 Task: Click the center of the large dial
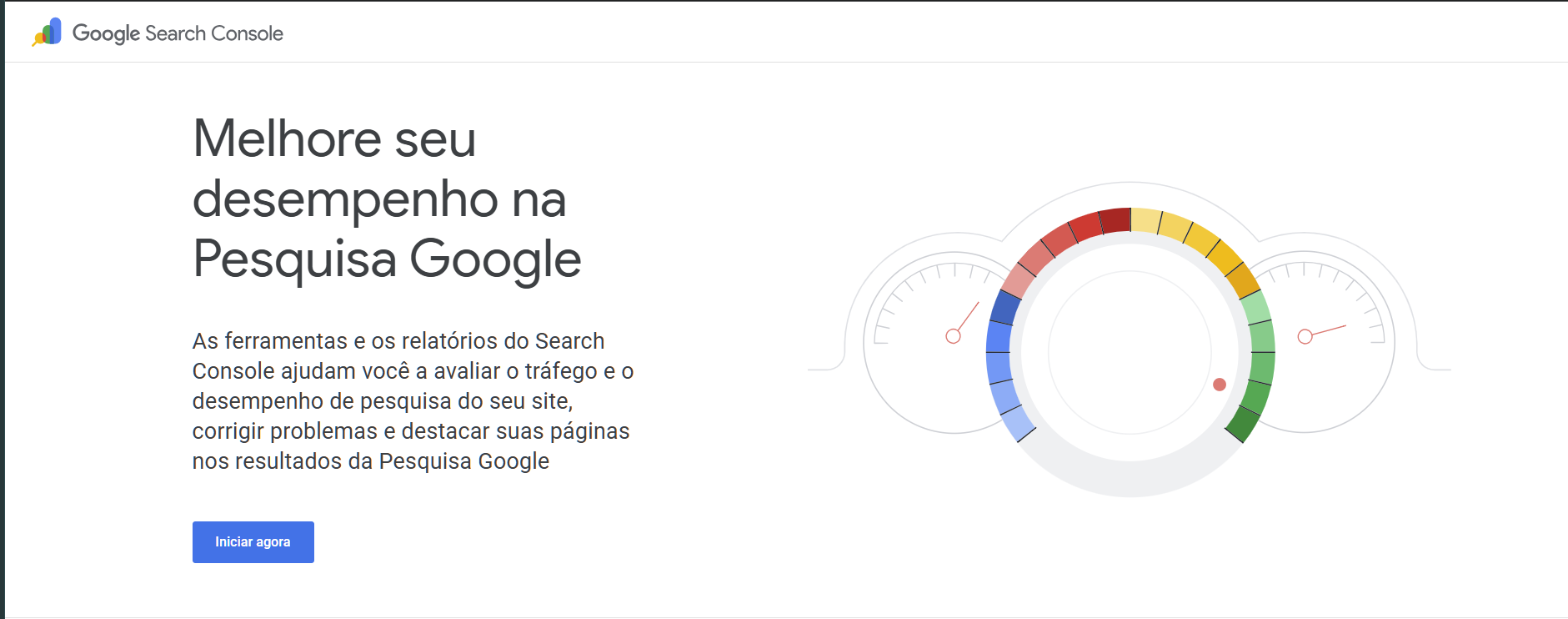1130,352
